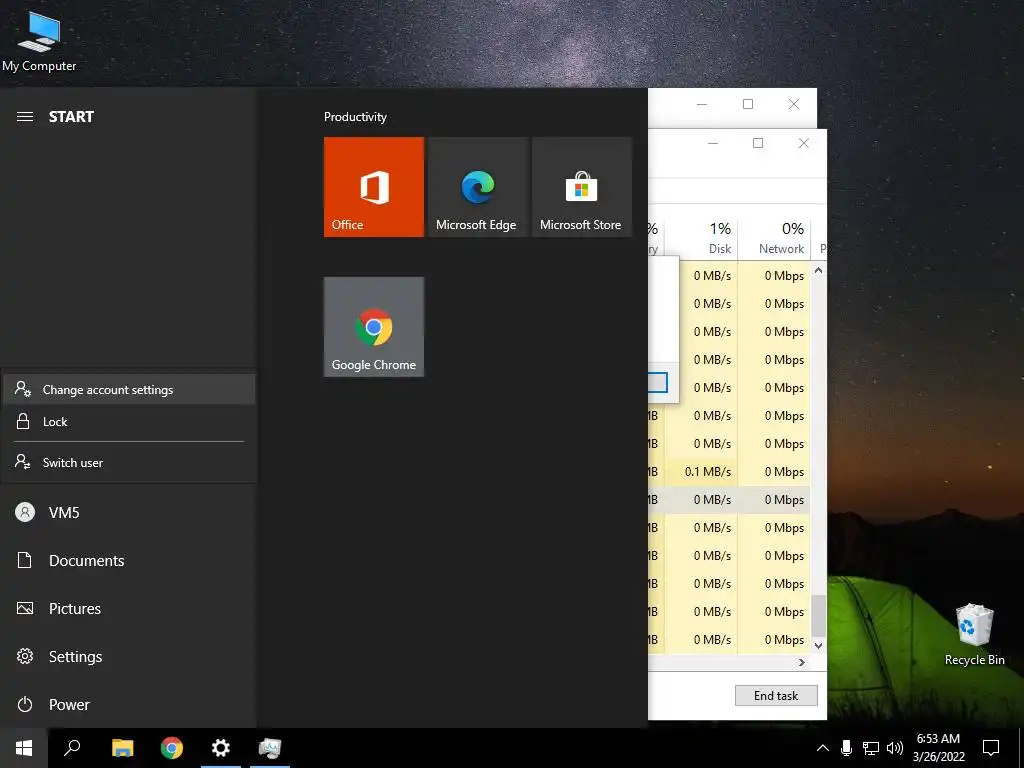
Task: Select the Recycle Bin desktop icon
Action: coord(974,635)
